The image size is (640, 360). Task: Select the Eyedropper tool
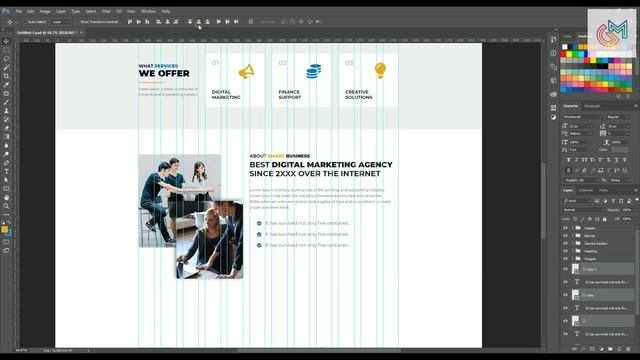click(6, 85)
